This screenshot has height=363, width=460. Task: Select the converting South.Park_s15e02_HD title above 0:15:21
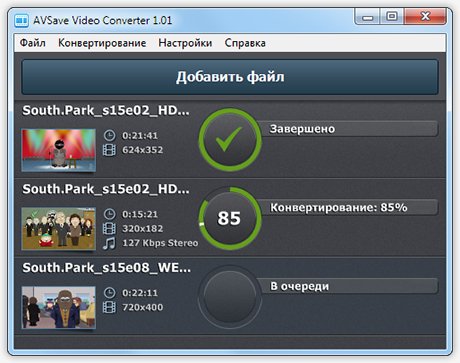click(106, 189)
